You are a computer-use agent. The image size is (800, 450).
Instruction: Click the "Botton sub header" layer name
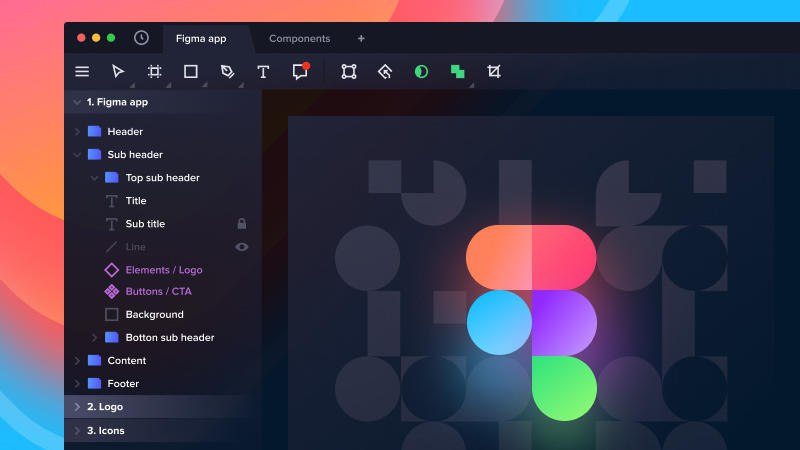(x=170, y=338)
